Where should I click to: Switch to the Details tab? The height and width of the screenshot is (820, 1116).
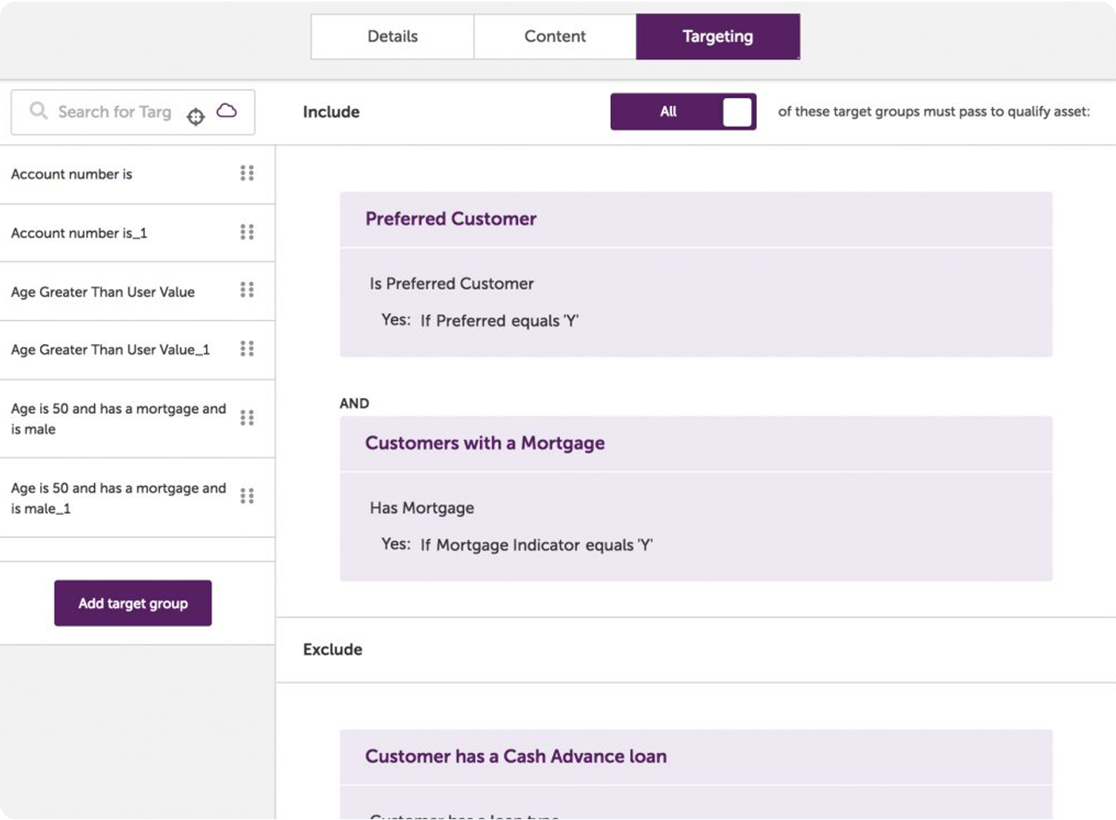pyautogui.click(x=392, y=36)
